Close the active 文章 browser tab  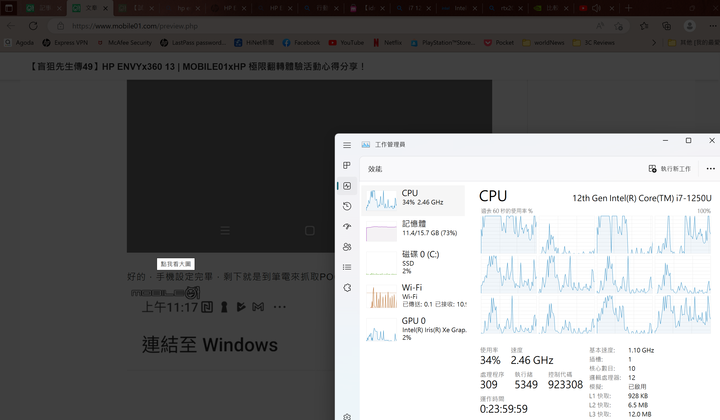point(106,8)
